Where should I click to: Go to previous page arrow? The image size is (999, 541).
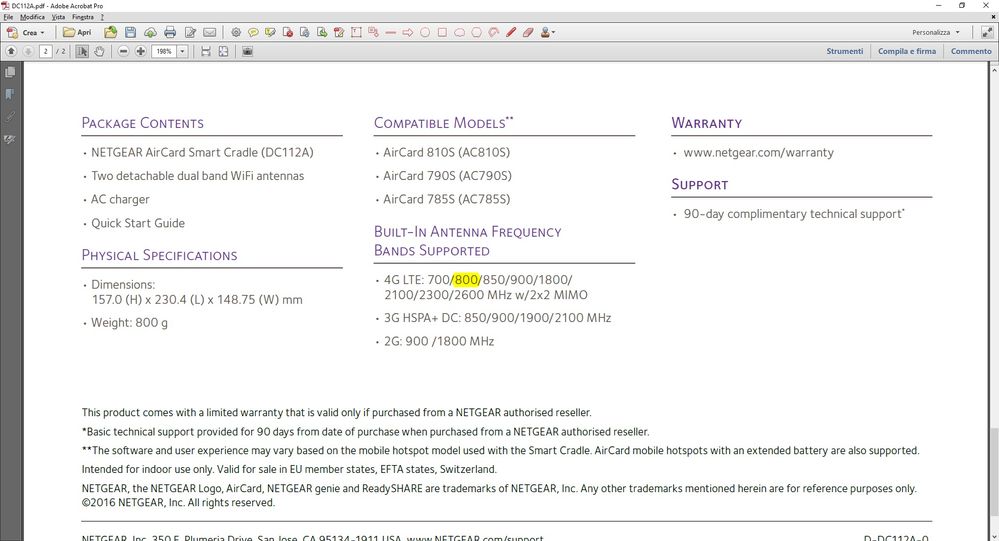(x=11, y=51)
